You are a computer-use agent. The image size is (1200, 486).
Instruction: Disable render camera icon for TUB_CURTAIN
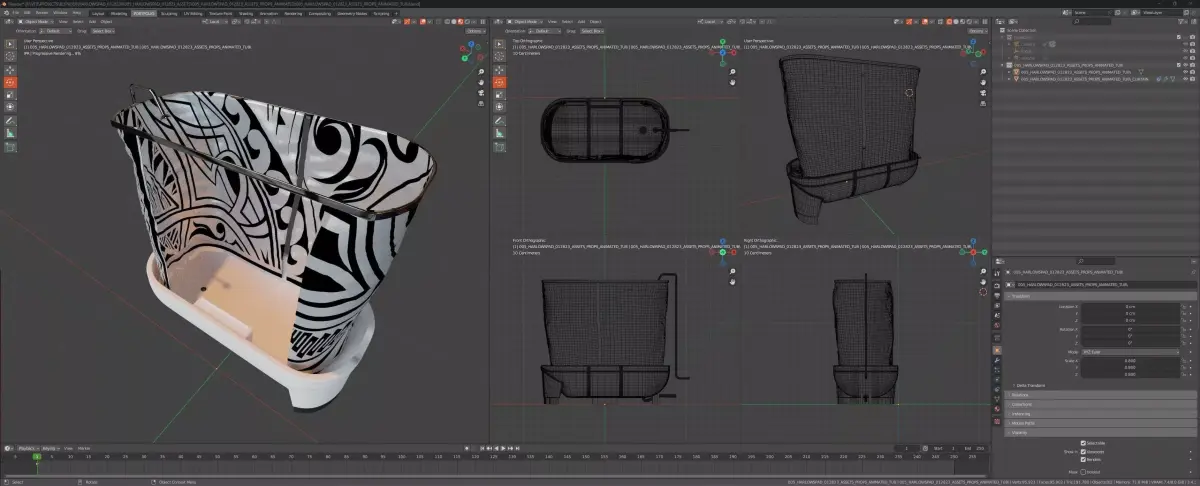tap(1193, 79)
